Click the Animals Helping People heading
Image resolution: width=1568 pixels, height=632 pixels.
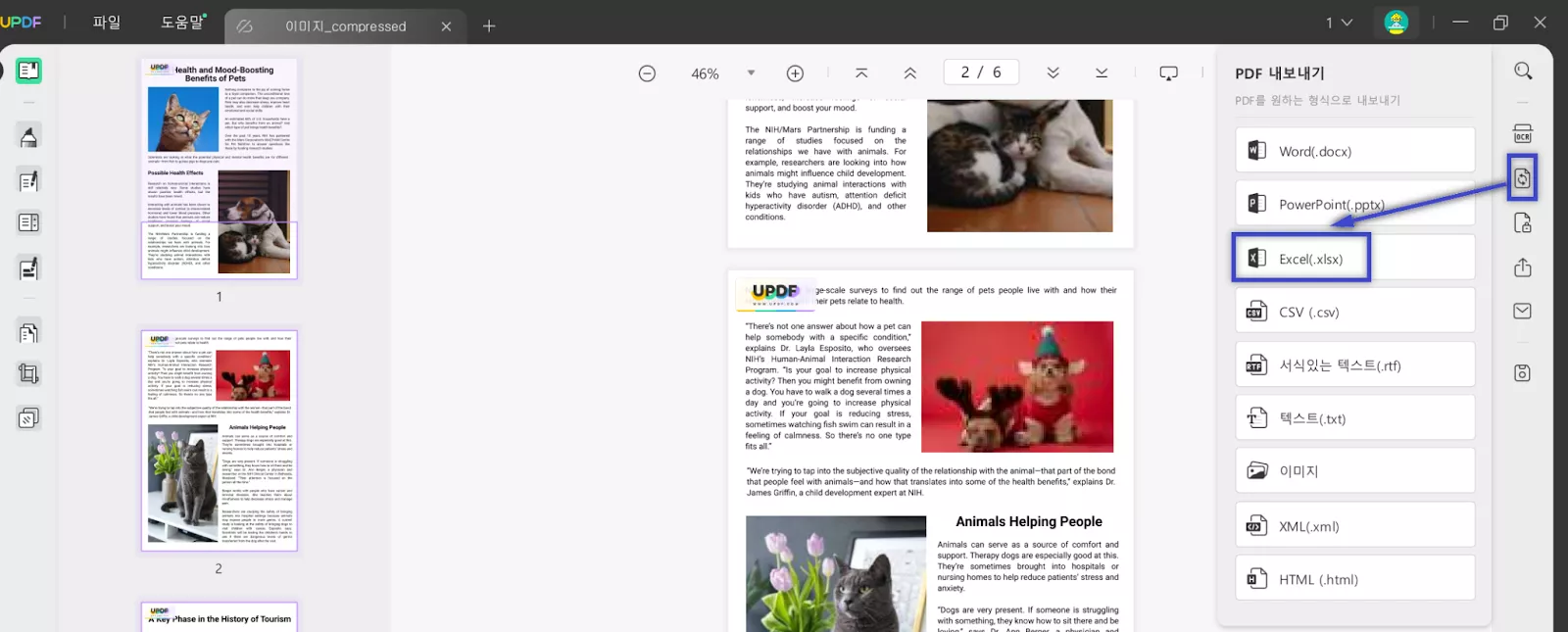coord(1029,522)
